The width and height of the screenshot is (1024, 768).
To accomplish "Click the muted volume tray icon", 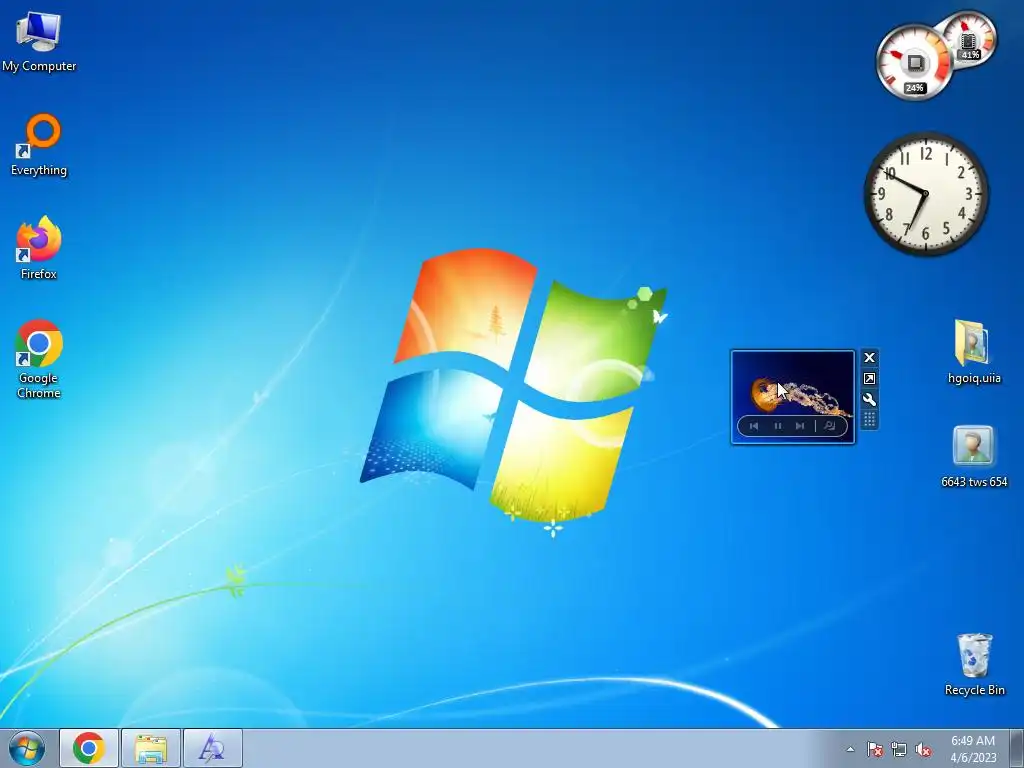I will coord(923,749).
